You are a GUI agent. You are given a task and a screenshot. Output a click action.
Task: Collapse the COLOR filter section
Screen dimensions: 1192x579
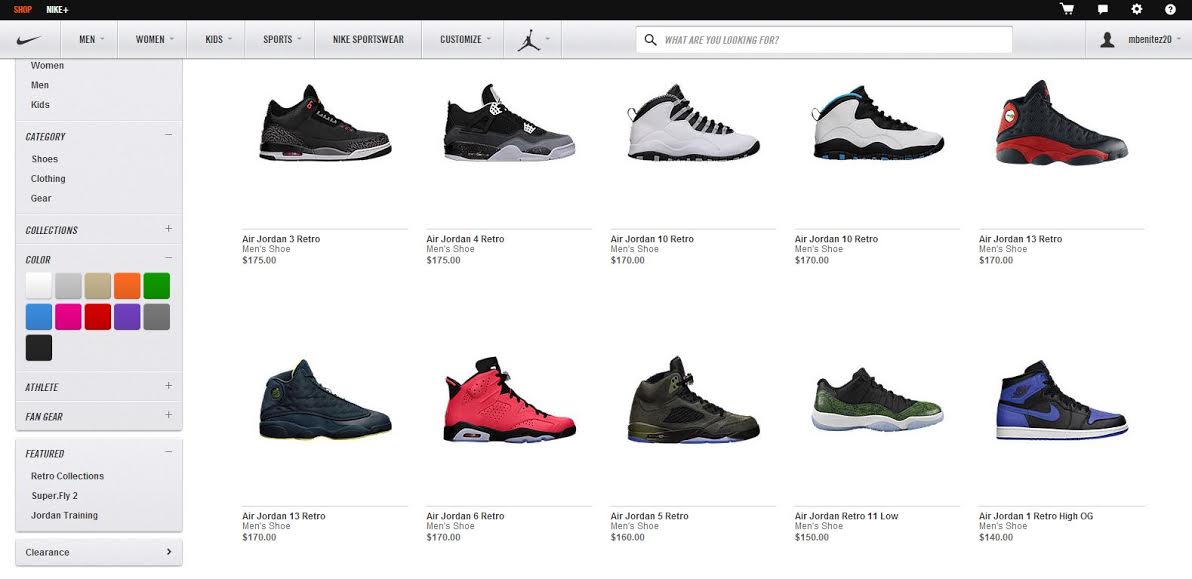pos(169,258)
